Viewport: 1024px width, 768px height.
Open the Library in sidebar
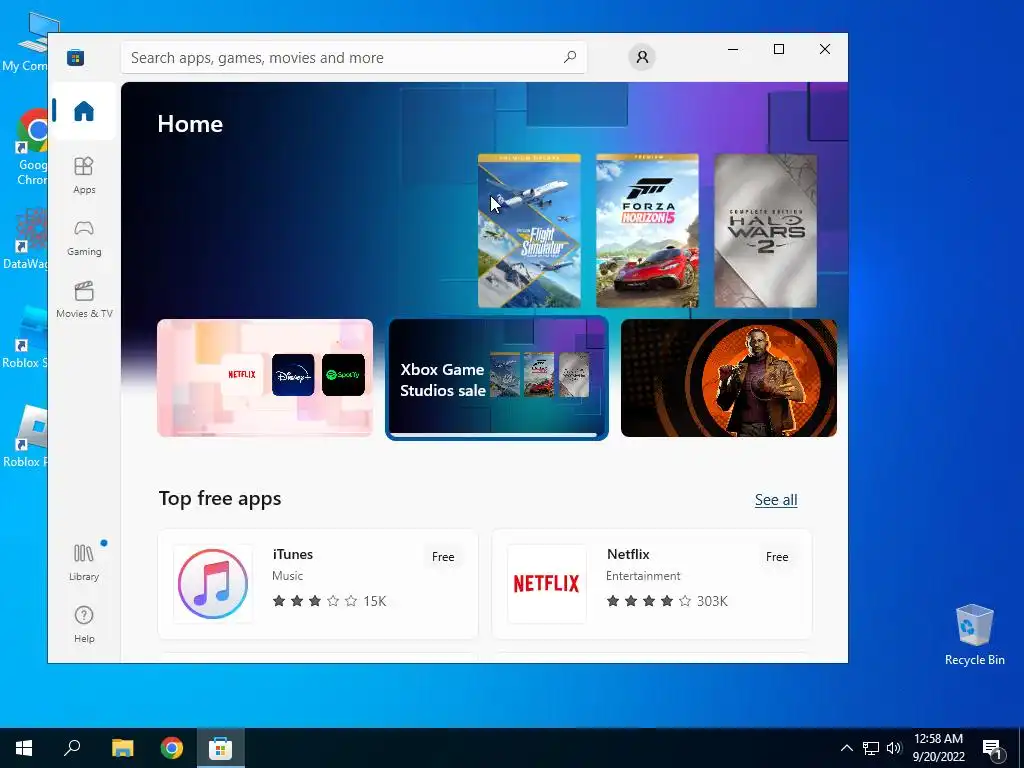(x=84, y=562)
